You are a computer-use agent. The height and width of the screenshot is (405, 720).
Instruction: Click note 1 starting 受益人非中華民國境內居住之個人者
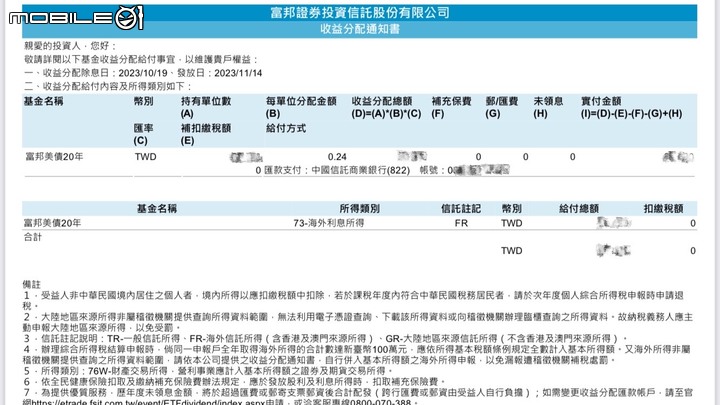pyautogui.click(x=354, y=300)
